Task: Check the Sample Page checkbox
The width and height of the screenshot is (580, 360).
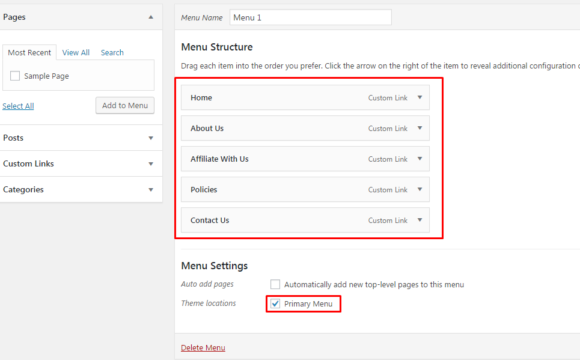Action: click(15, 76)
